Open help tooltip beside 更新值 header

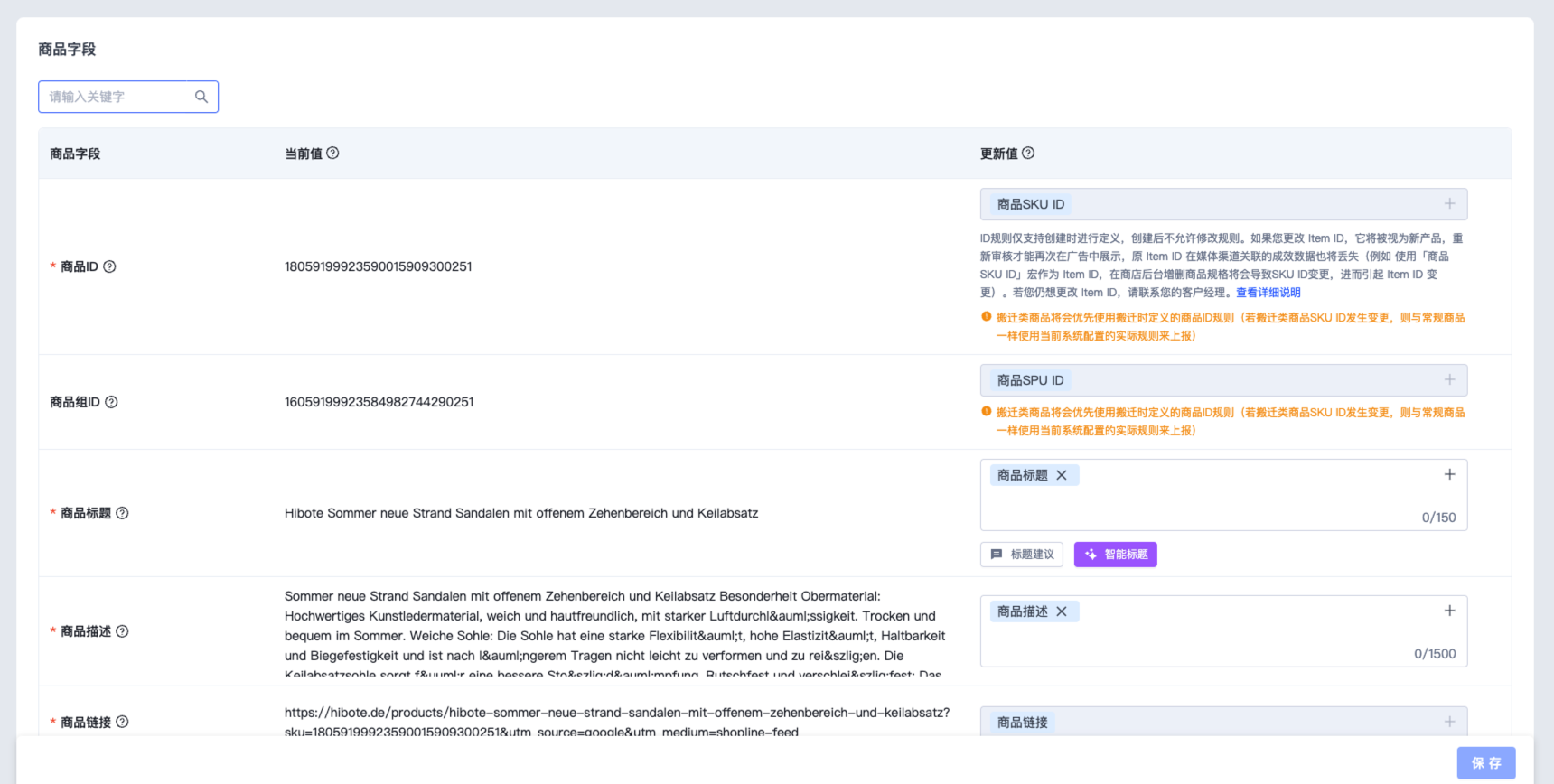(1028, 154)
